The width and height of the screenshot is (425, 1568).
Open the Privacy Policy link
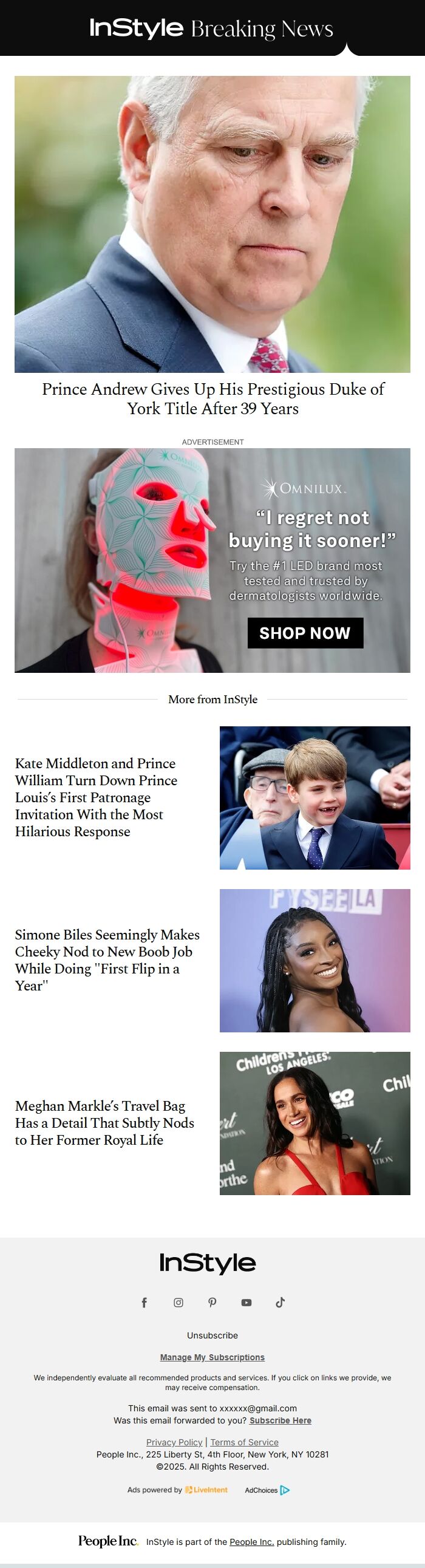point(174,1443)
